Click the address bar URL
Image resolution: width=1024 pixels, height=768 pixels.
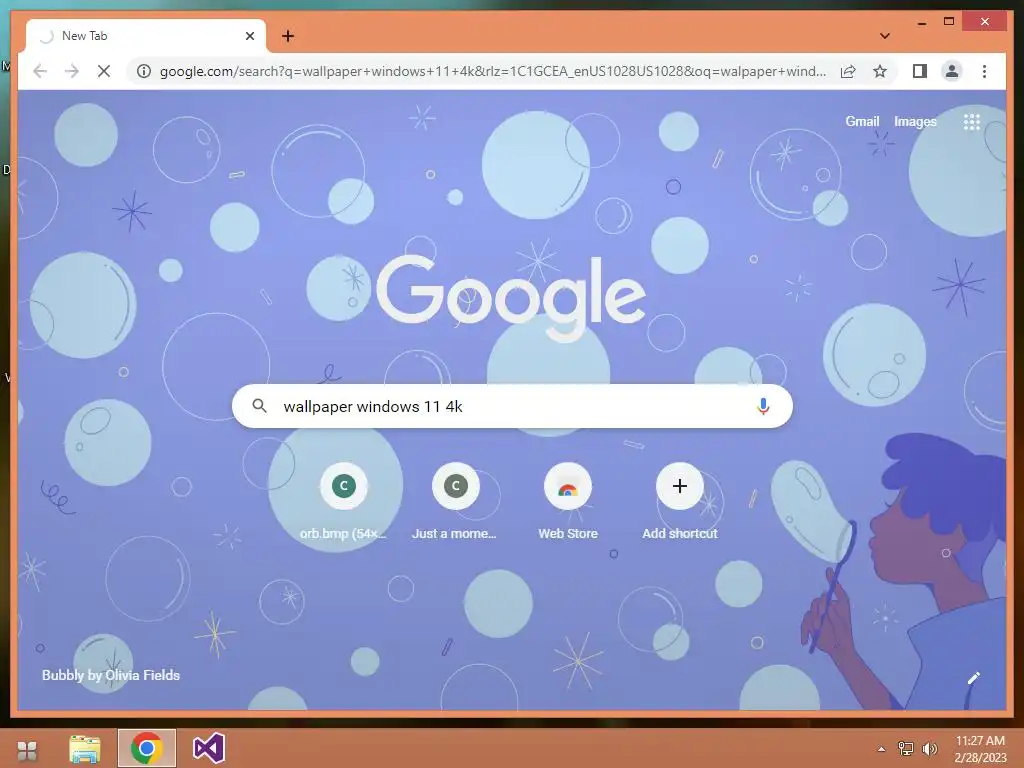492,71
